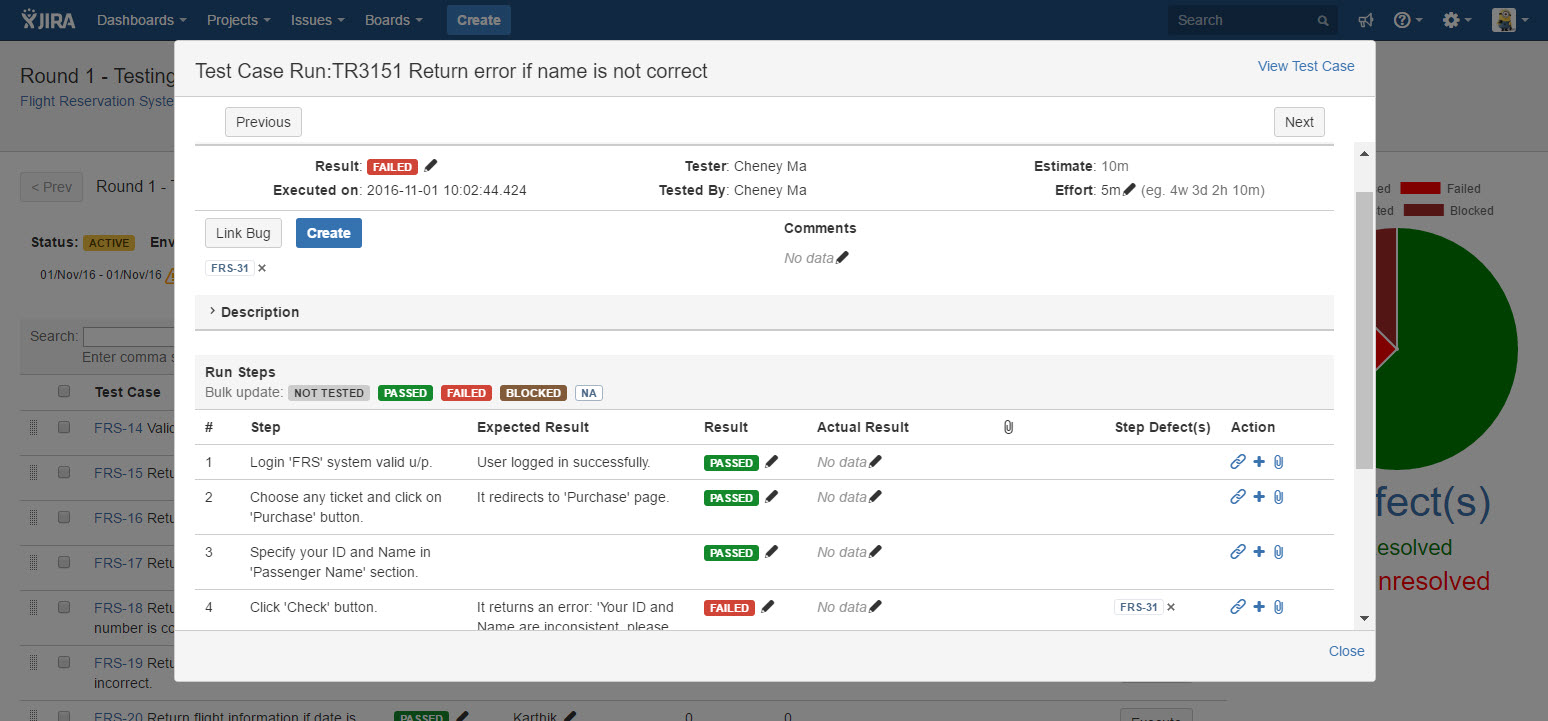Bulk update steps to NOT TESTED
The image size is (1548, 721).
[329, 393]
